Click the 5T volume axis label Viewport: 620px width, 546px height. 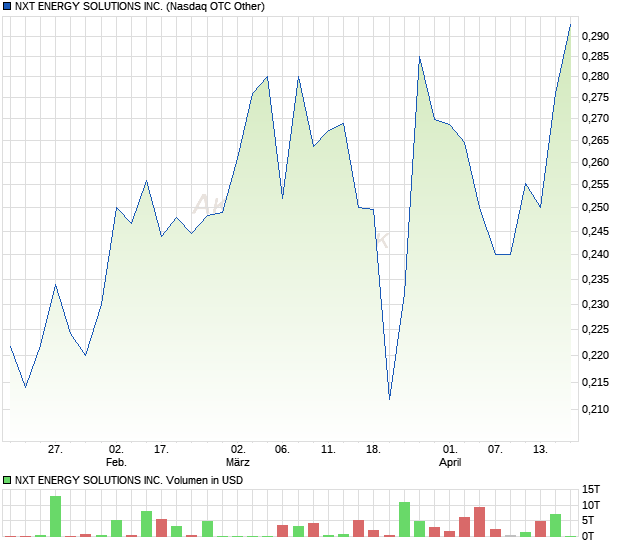(x=588, y=520)
